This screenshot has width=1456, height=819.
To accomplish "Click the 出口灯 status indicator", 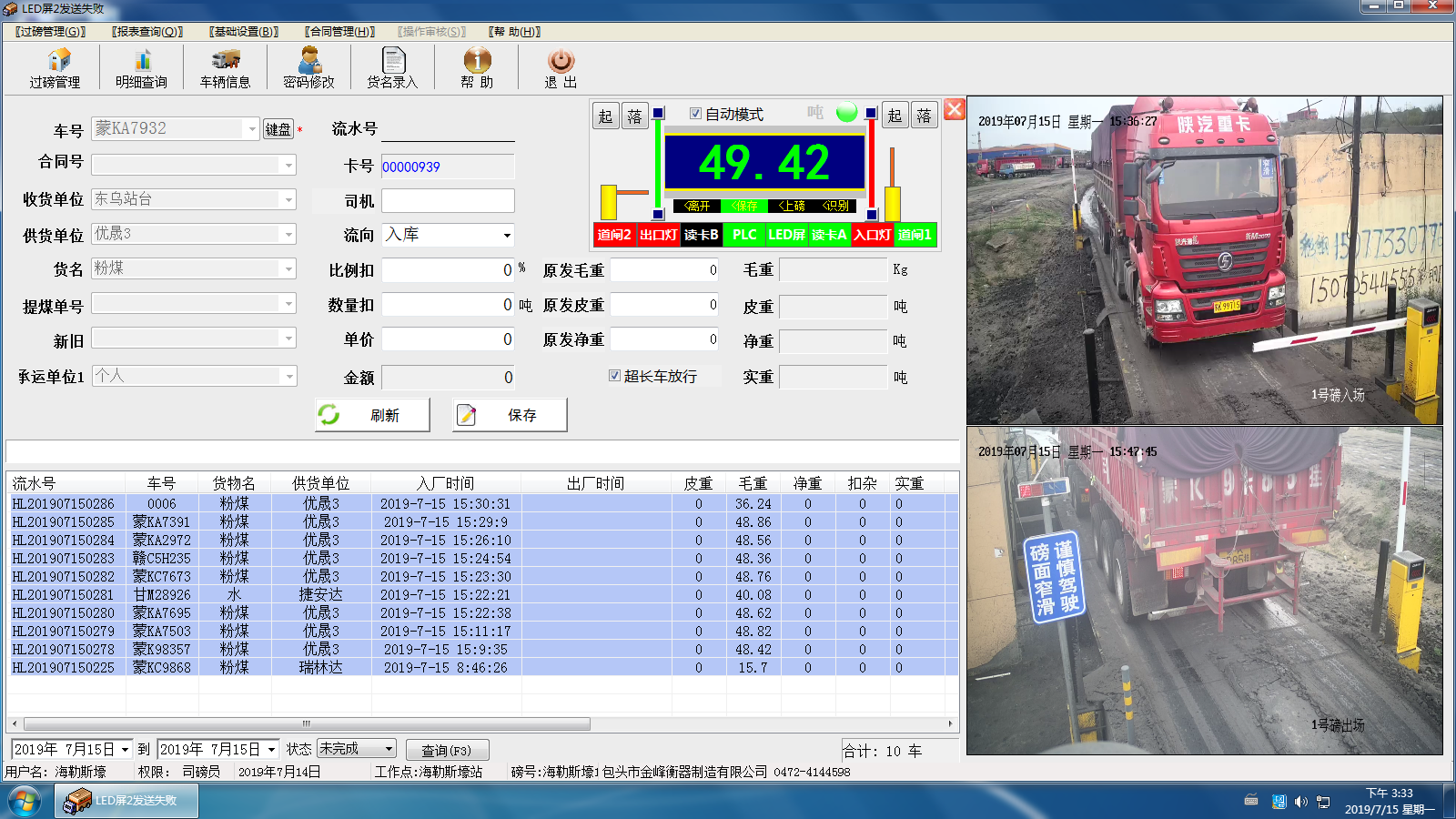I will pyautogui.click(x=658, y=235).
